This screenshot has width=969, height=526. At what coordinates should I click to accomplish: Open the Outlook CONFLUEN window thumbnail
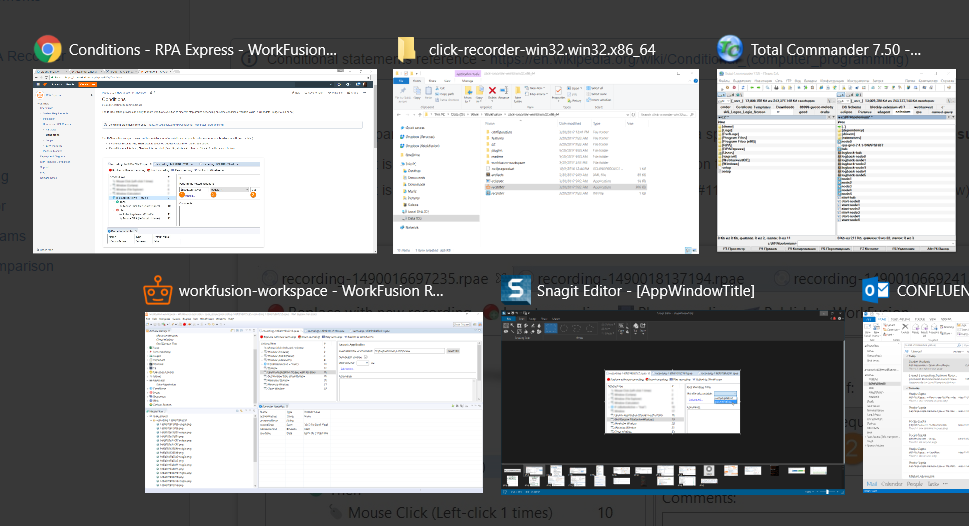pyautogui.click(x=916, y=402)
